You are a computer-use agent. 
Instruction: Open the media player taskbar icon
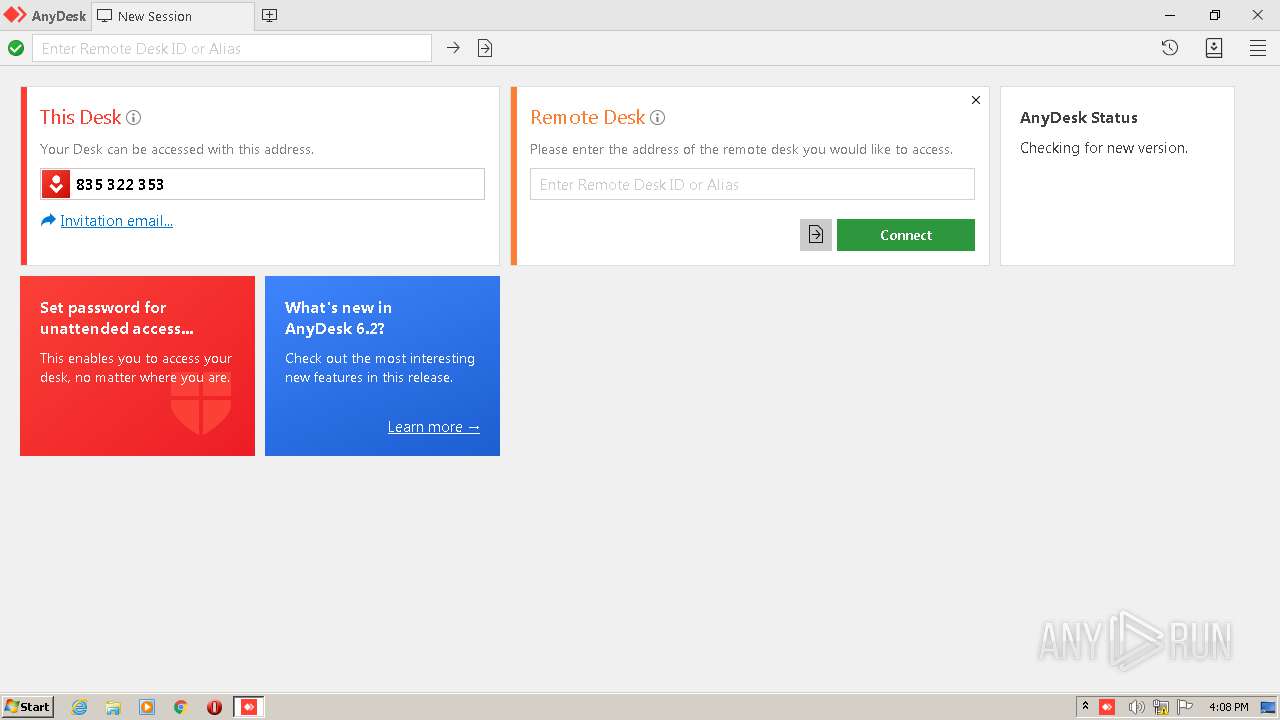(x=147, y=707)
